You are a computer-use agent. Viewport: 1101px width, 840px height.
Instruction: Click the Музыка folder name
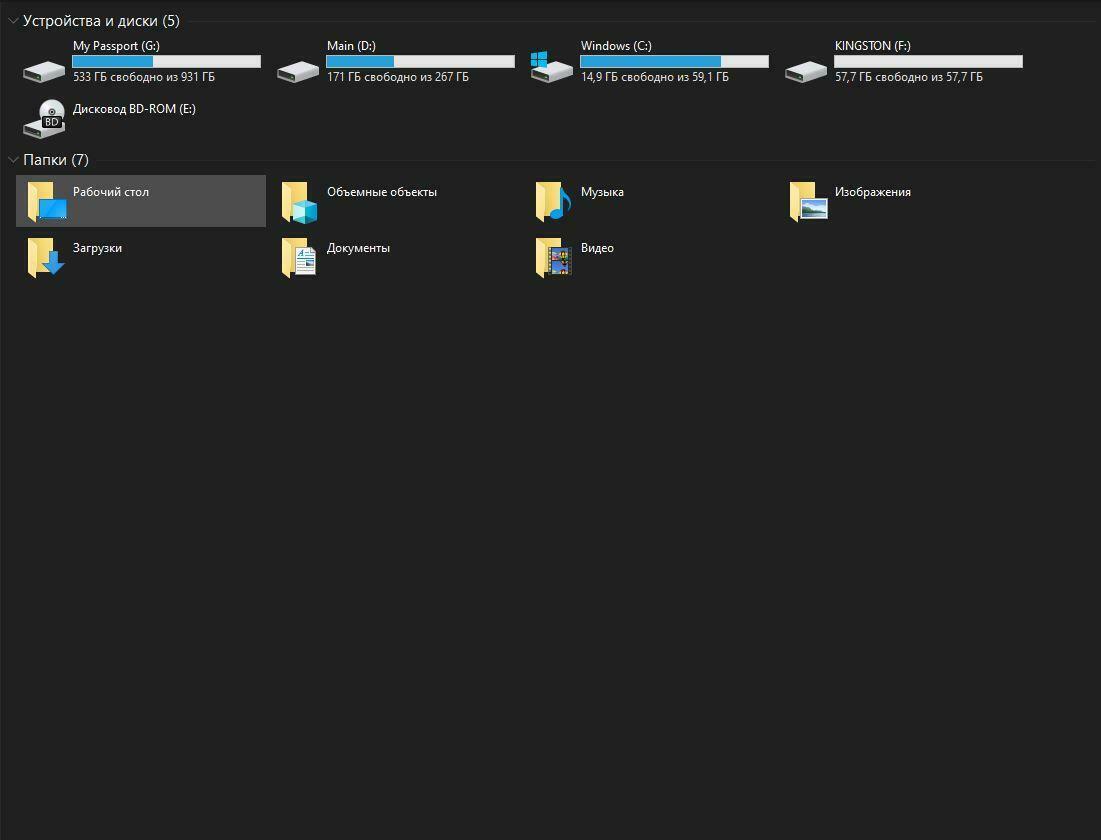tap(602, 192)
